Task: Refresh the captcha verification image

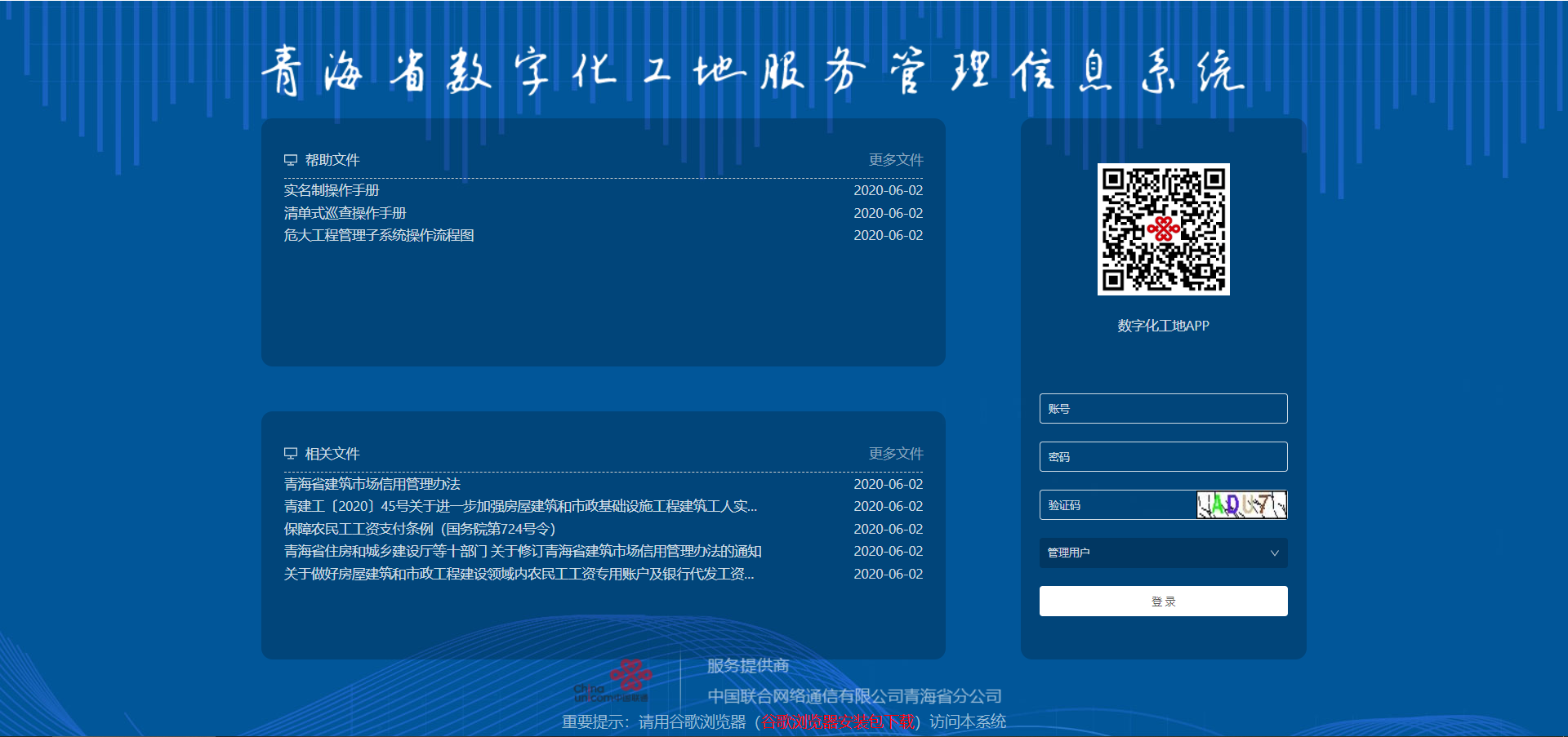Action: point(1241,505)
